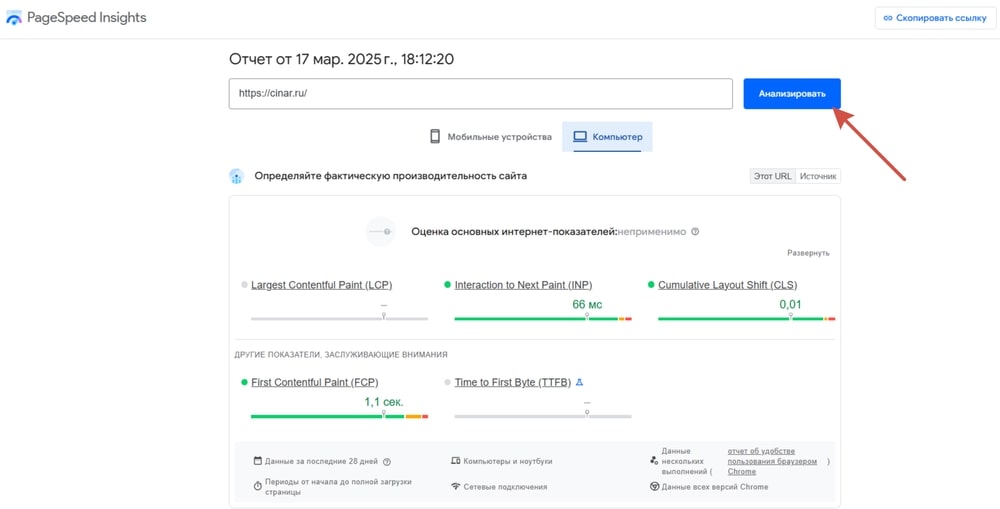
Task: Open the отчет об удобстве пользования браузером Chrome link
Action: point(772,461)
